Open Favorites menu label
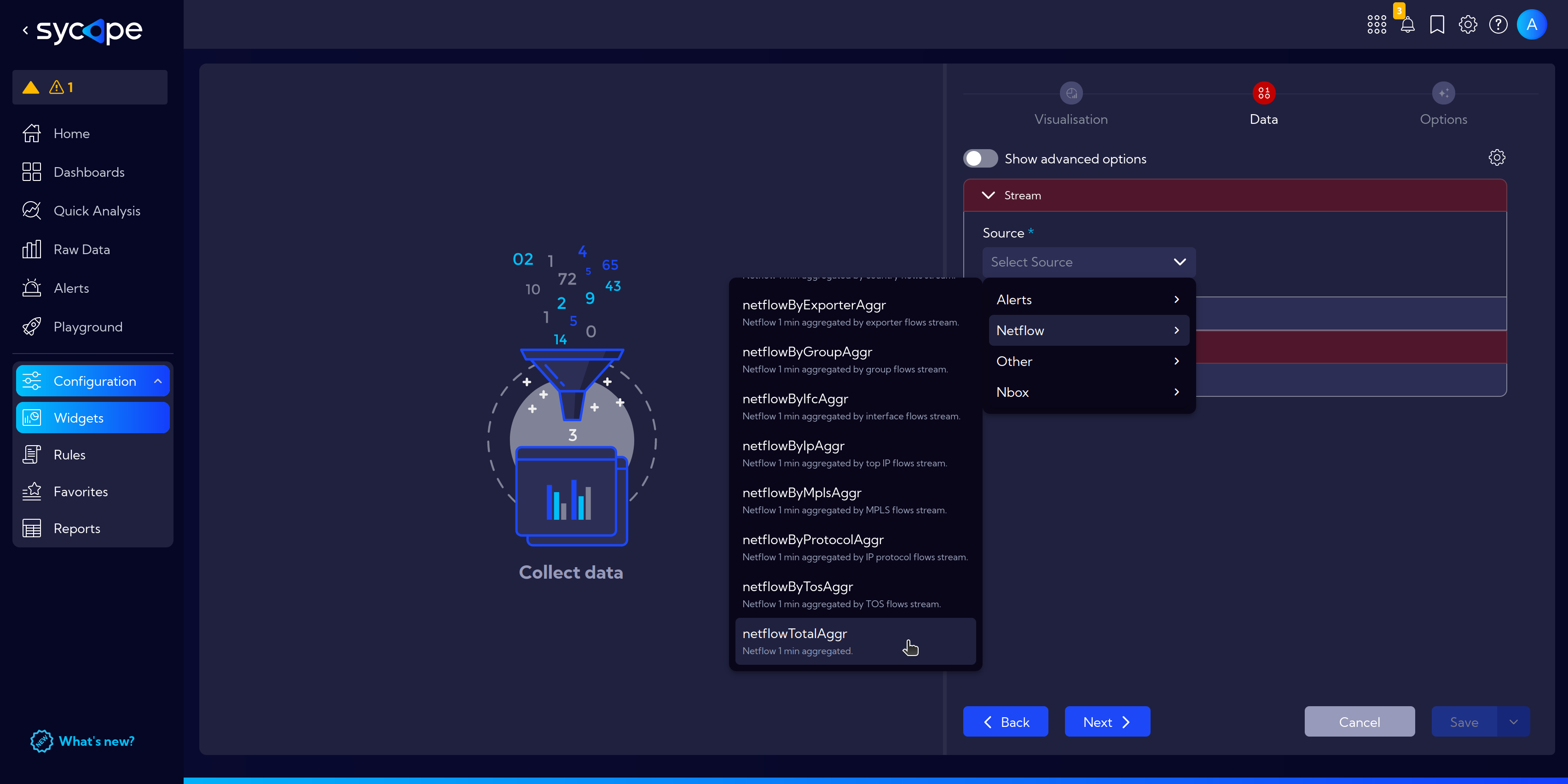Screen dimensions: 1568x784 (x=81, y=492)
